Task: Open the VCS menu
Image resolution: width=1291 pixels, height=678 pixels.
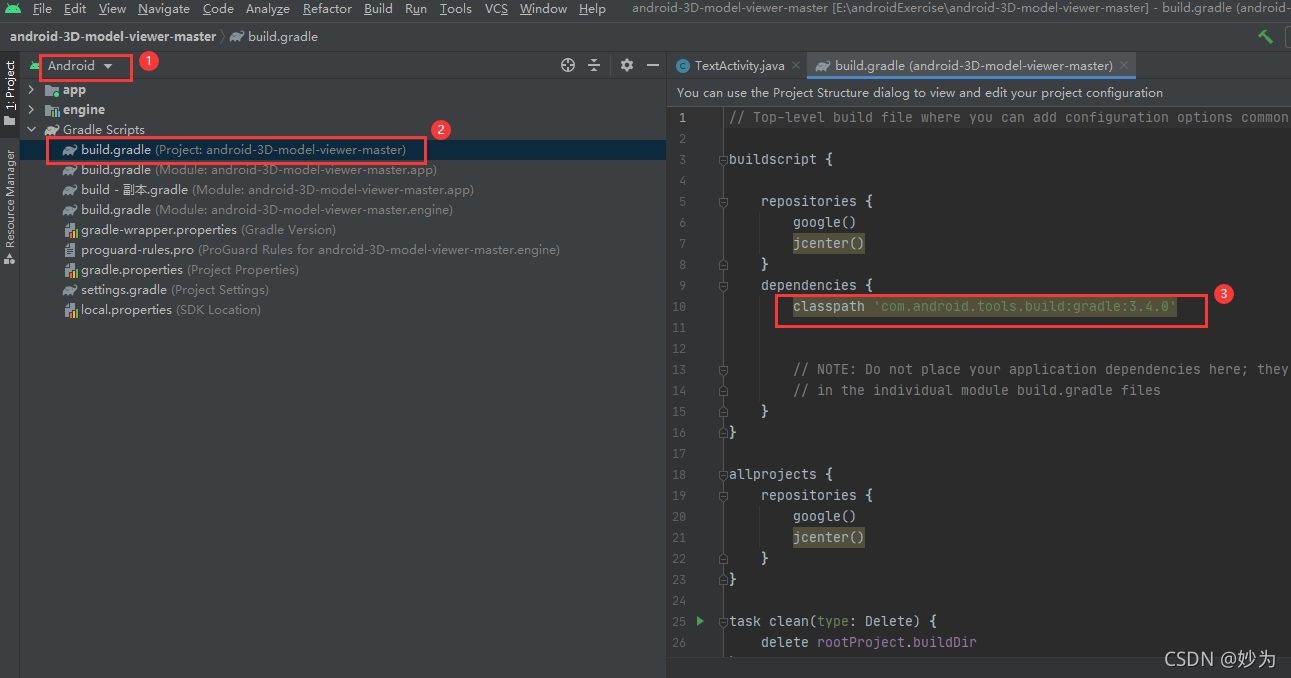Action: (496, 9)
